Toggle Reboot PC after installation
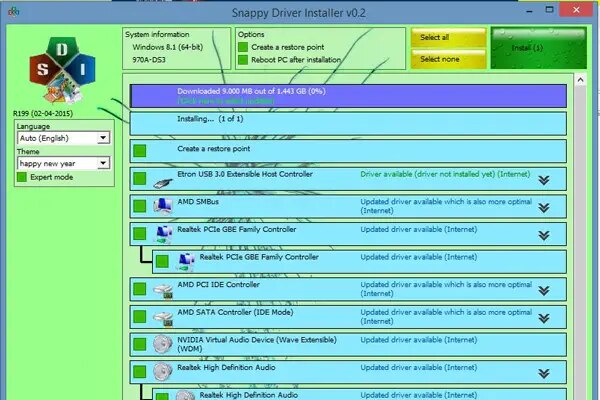600x400 pixels. click(x=243, y=60)
